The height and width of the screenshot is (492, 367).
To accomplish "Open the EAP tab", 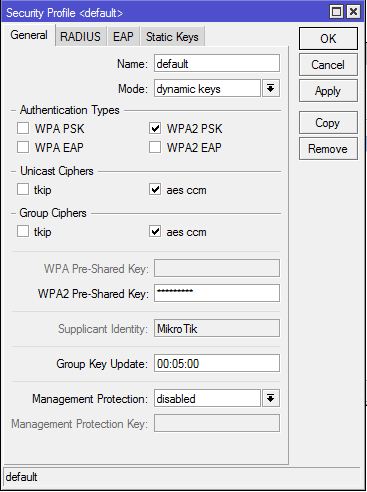I will [x=123, y=36].
